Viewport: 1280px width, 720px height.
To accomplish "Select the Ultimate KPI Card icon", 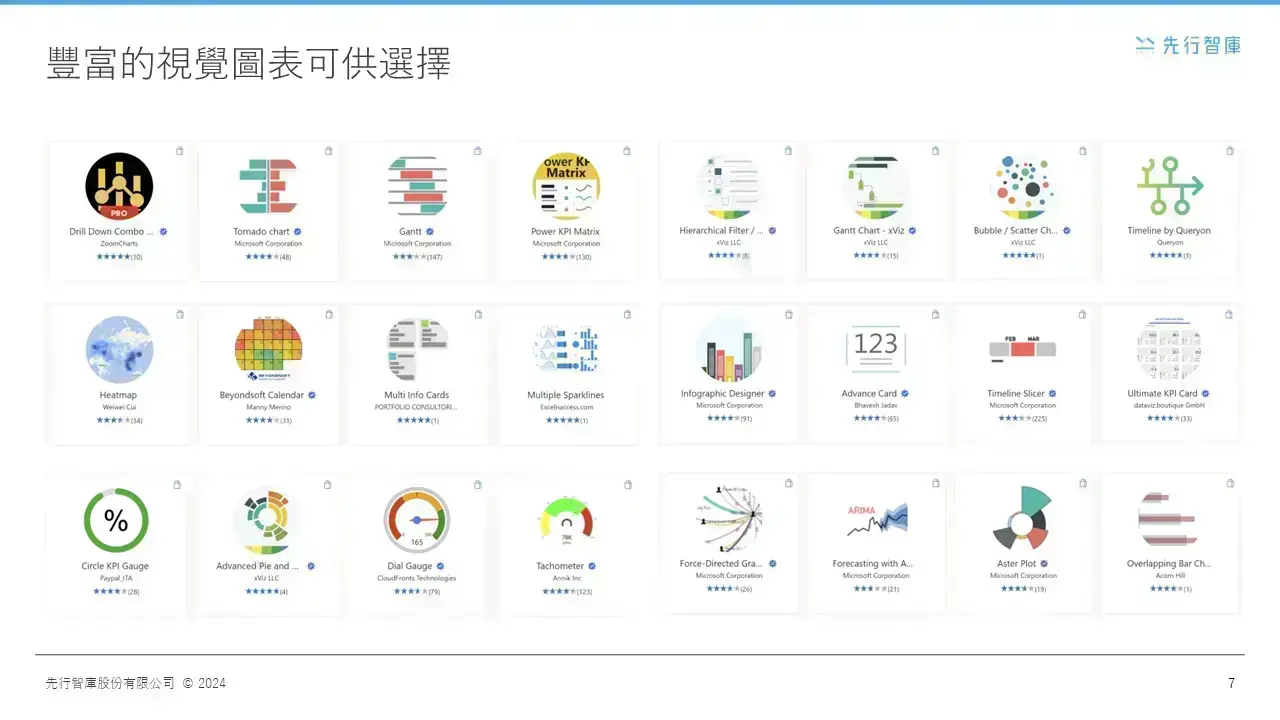I will click(x=1170, y=349).
